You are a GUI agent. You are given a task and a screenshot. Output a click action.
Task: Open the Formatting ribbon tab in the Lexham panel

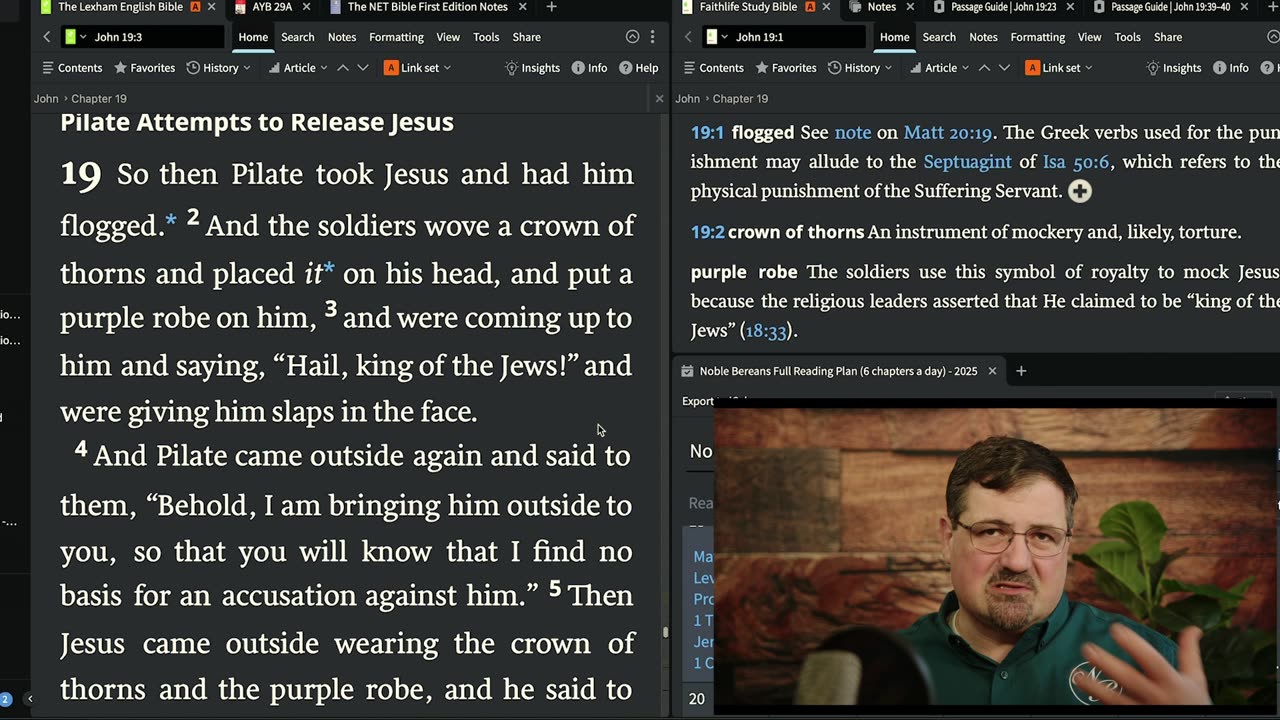[396, 37]
